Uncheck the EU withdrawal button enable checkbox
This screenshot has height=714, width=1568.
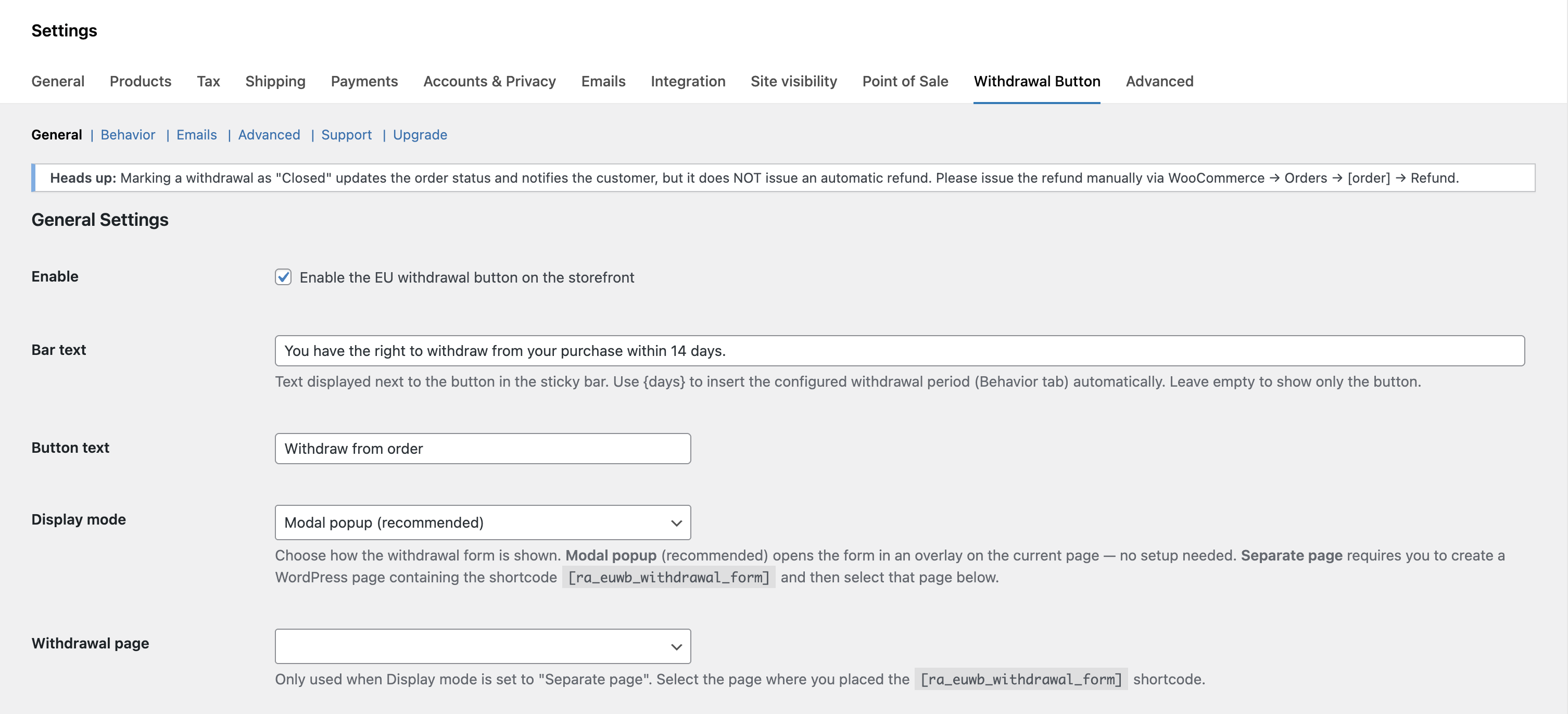(x=283, y=277)
